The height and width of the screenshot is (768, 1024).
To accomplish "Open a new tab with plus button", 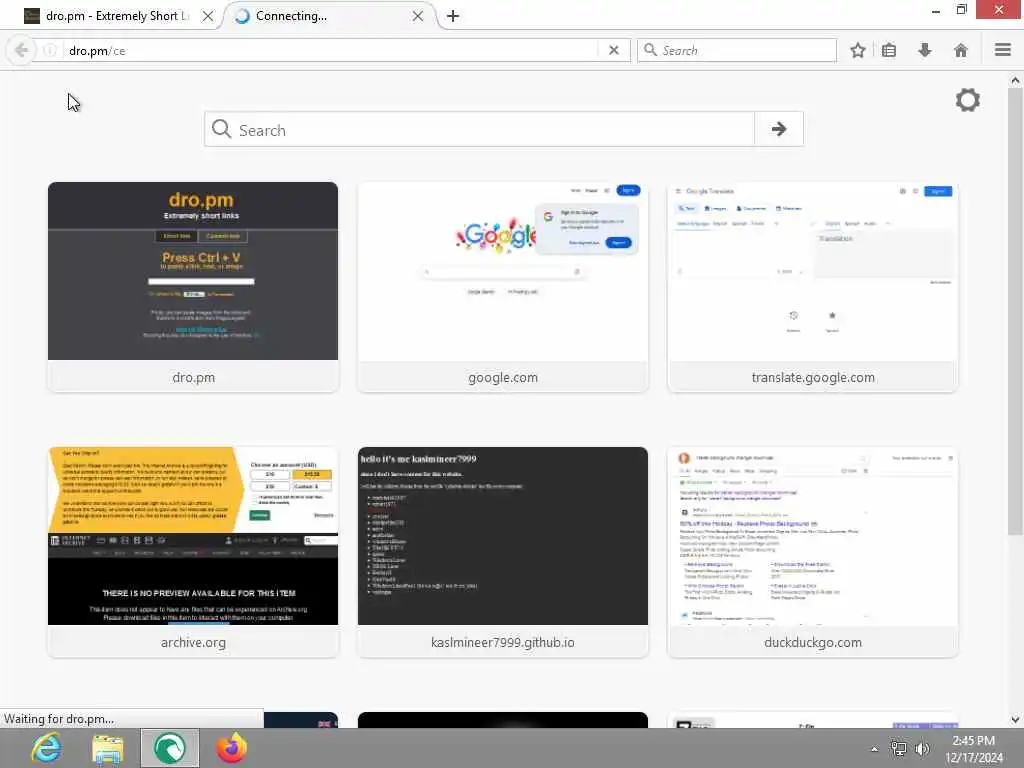I will click(x=453, y=16).
